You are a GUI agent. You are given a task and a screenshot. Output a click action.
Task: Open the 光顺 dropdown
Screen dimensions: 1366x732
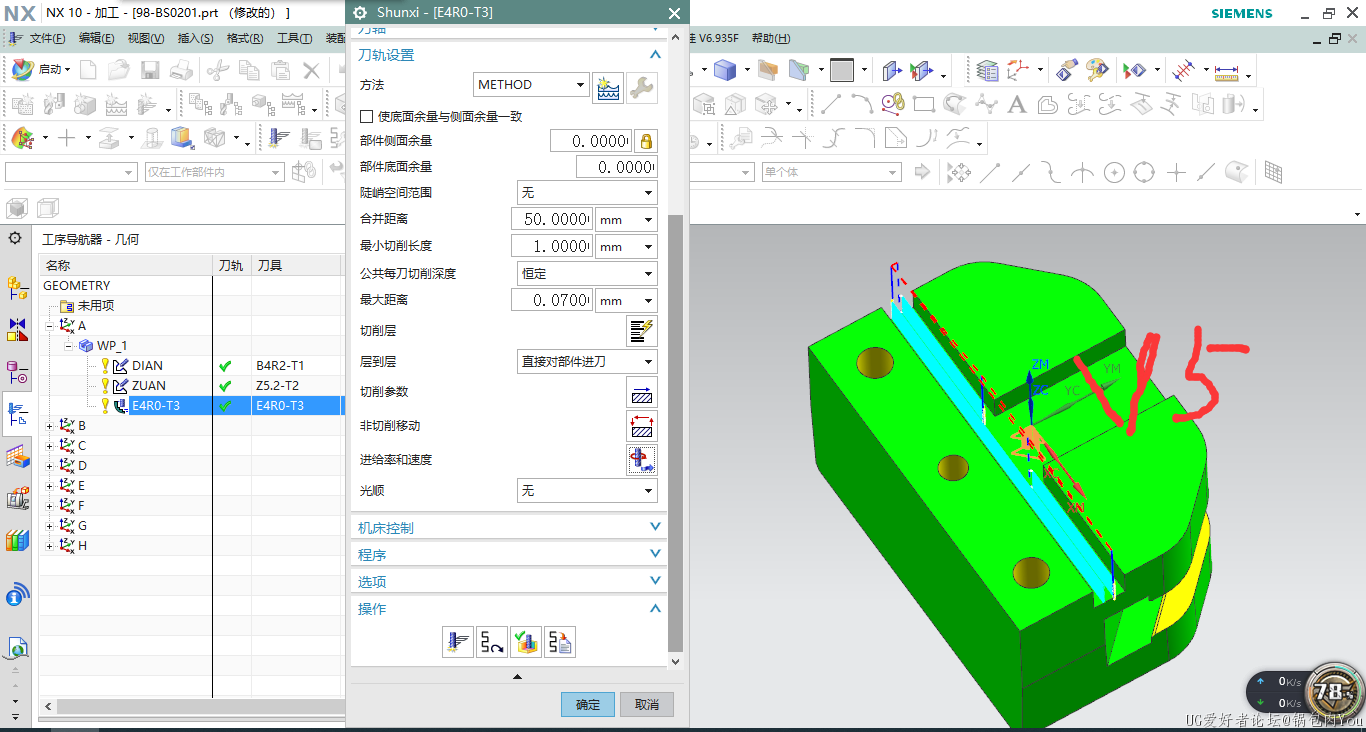click(x=587, y=491)
